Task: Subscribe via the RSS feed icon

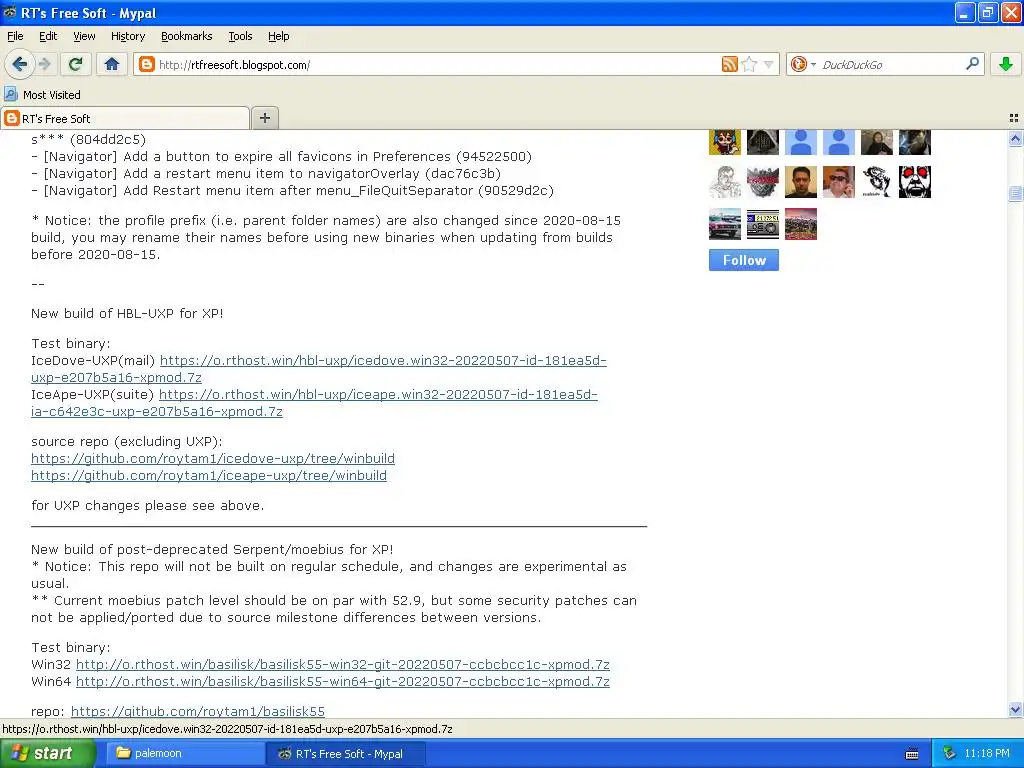Action: [729, 64]
